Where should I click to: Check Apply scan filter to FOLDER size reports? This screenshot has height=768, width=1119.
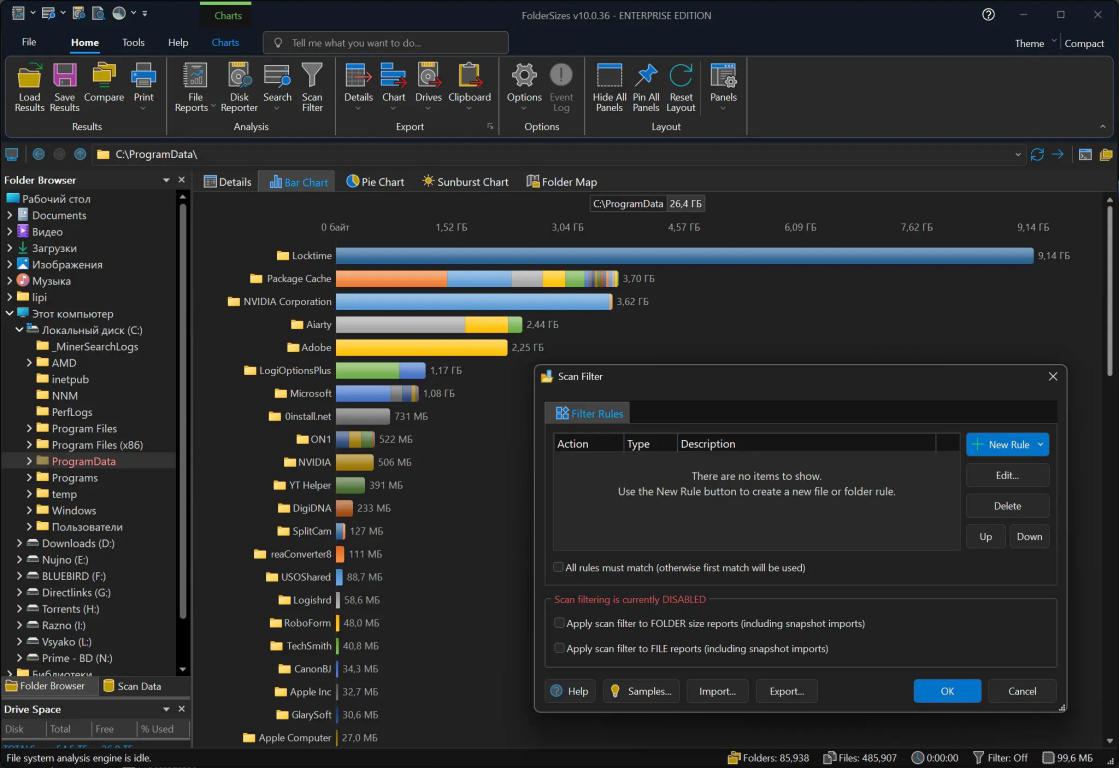click(560, 623)
